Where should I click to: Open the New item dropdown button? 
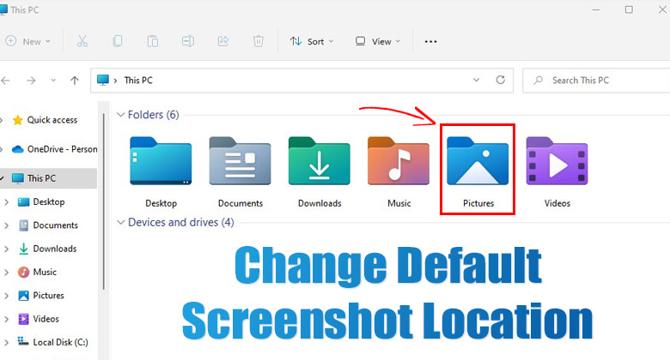coord(28,41)
